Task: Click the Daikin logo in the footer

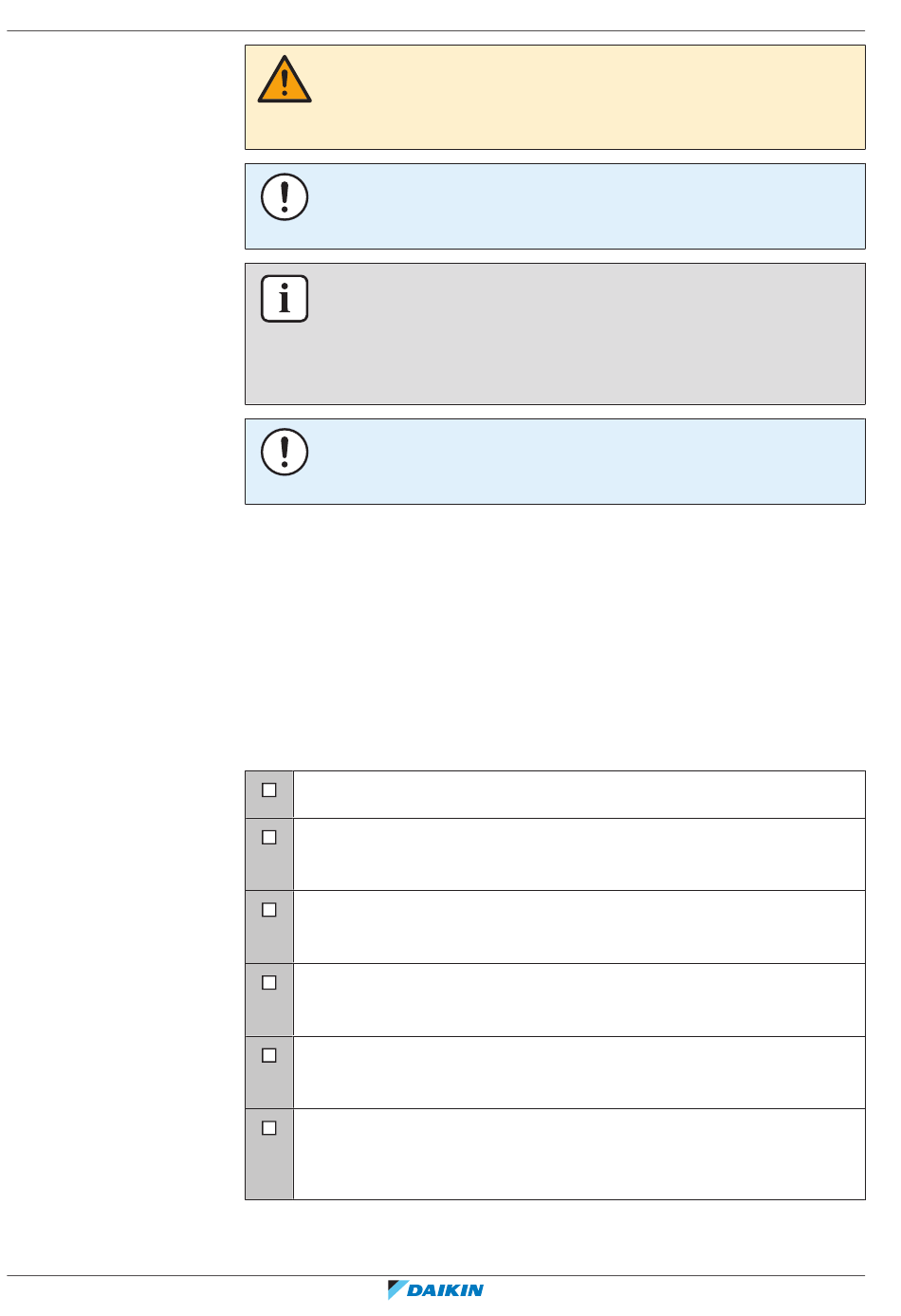Action: coord(436,1289)
